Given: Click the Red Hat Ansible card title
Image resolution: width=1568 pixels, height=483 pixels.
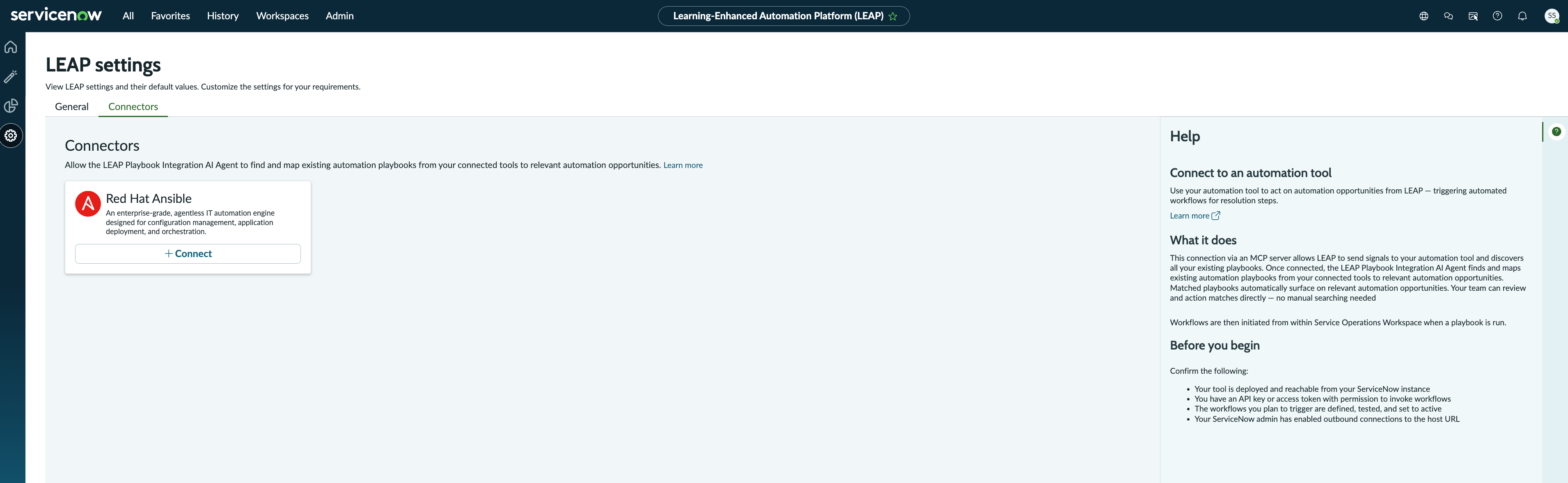Looking at the screenshot, I should click(x=149, y=198).
